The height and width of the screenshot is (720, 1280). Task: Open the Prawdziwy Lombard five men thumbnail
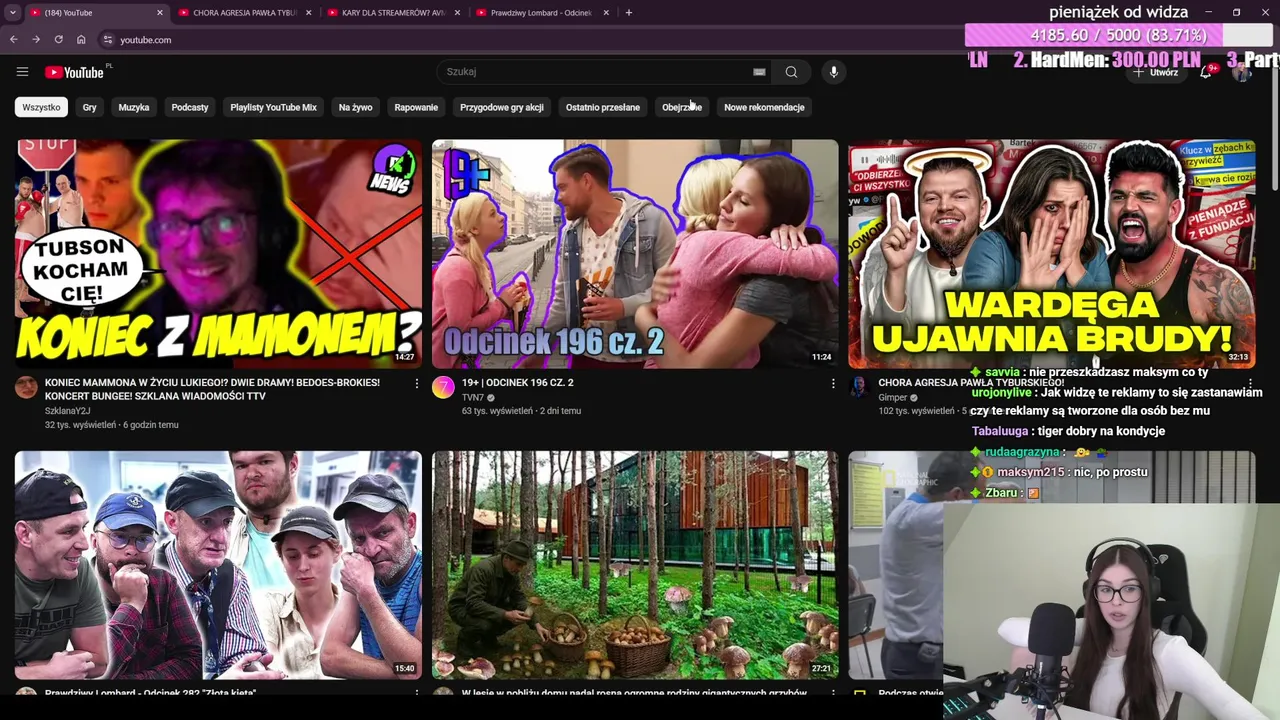[x=218, y=565]
